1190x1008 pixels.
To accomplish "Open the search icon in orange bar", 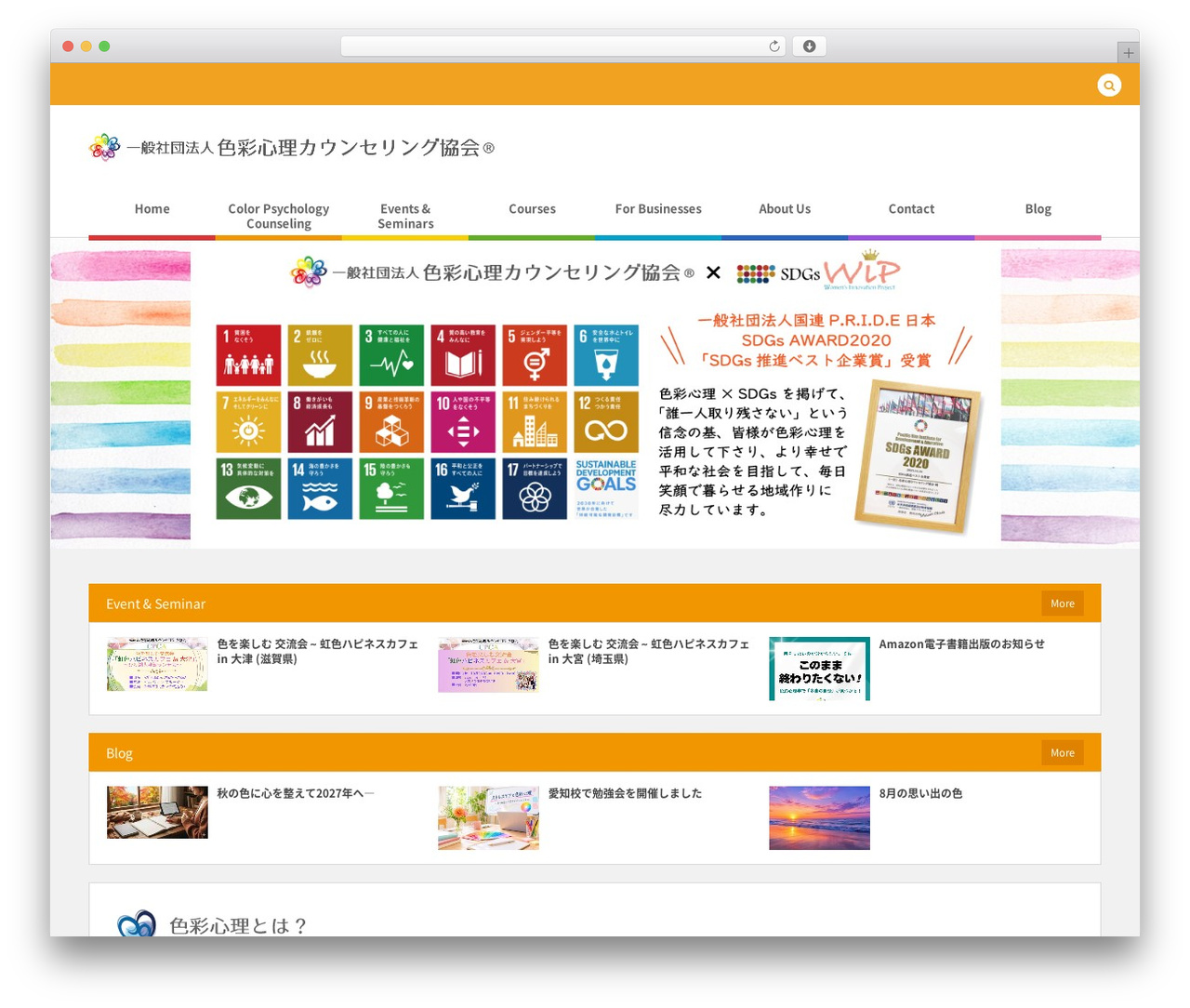I will tap(1109, 86).
